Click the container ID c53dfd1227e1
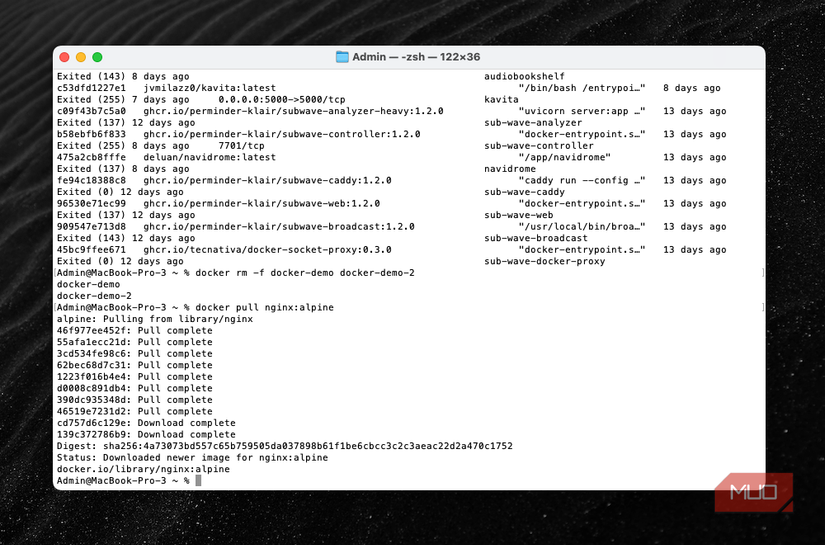Screen dimensions: 825x545 point(92,88)
